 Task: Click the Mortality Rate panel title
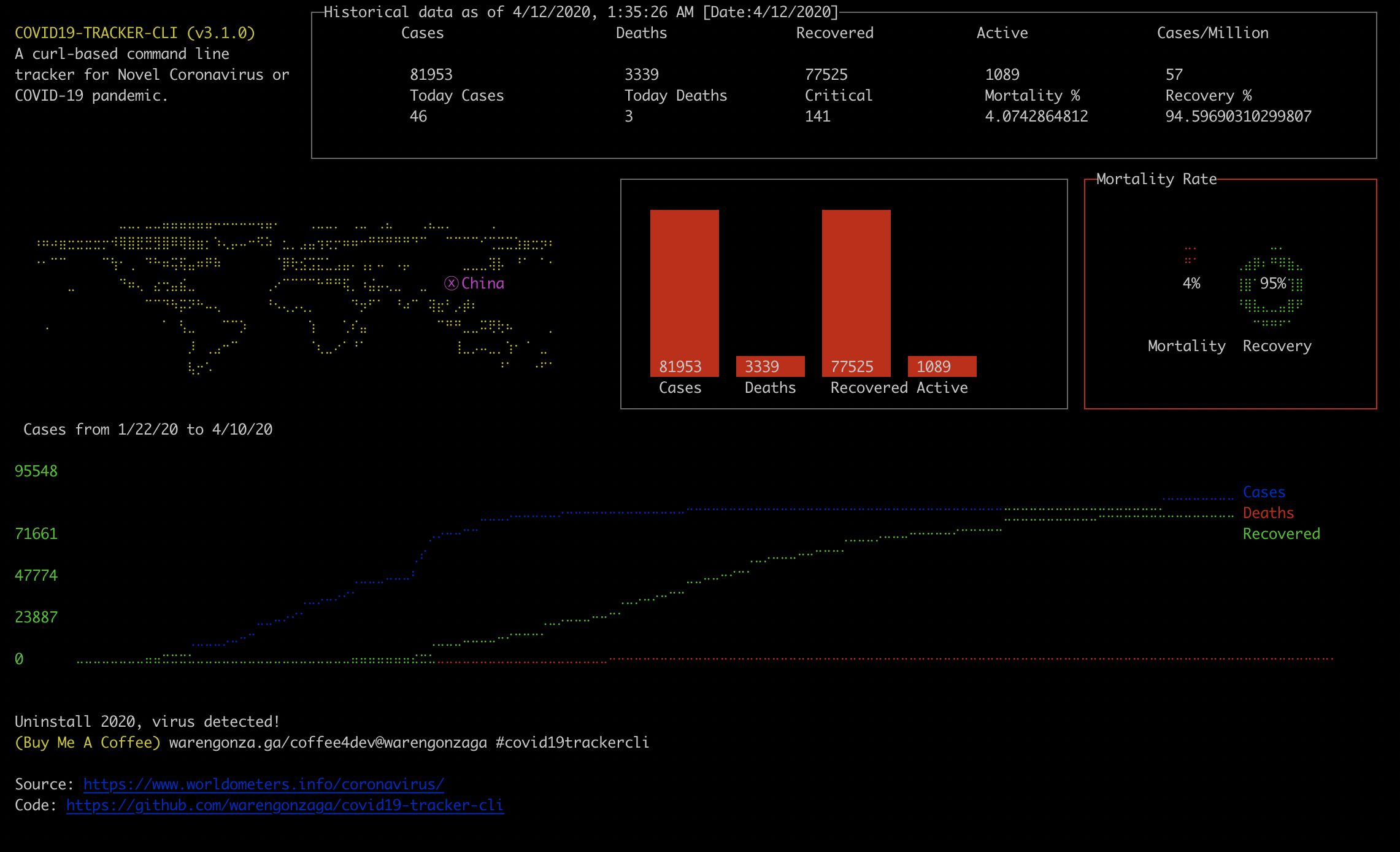(x=1156, y=179)
